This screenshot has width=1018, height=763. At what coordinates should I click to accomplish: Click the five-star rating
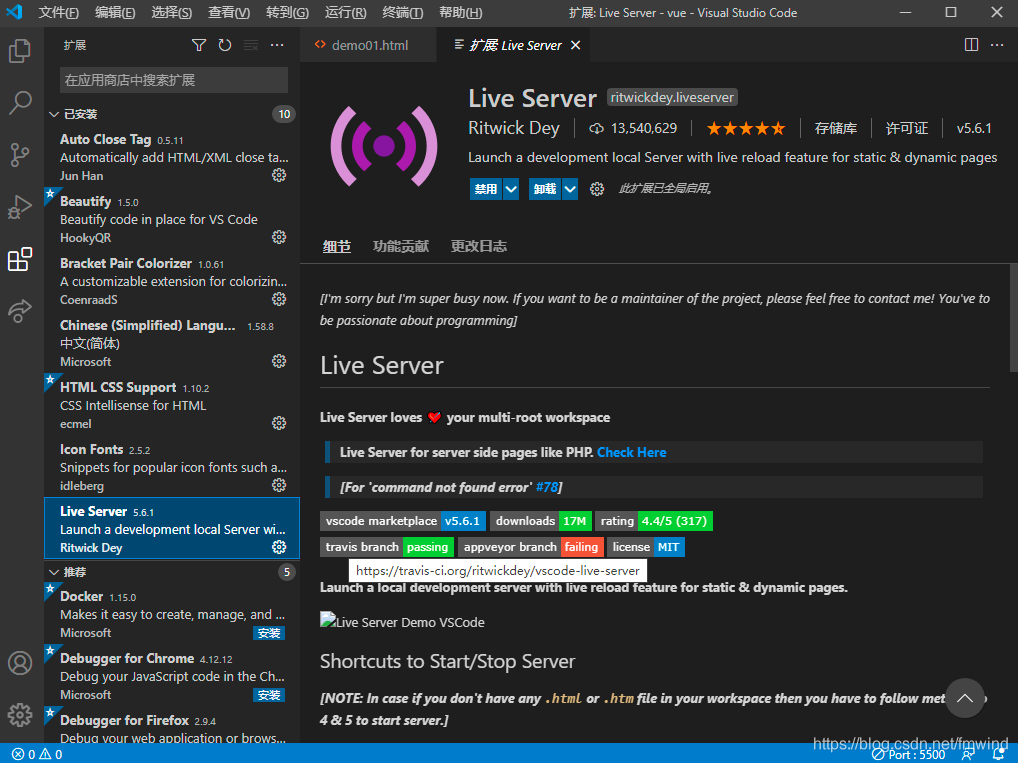tap(746, 129)
